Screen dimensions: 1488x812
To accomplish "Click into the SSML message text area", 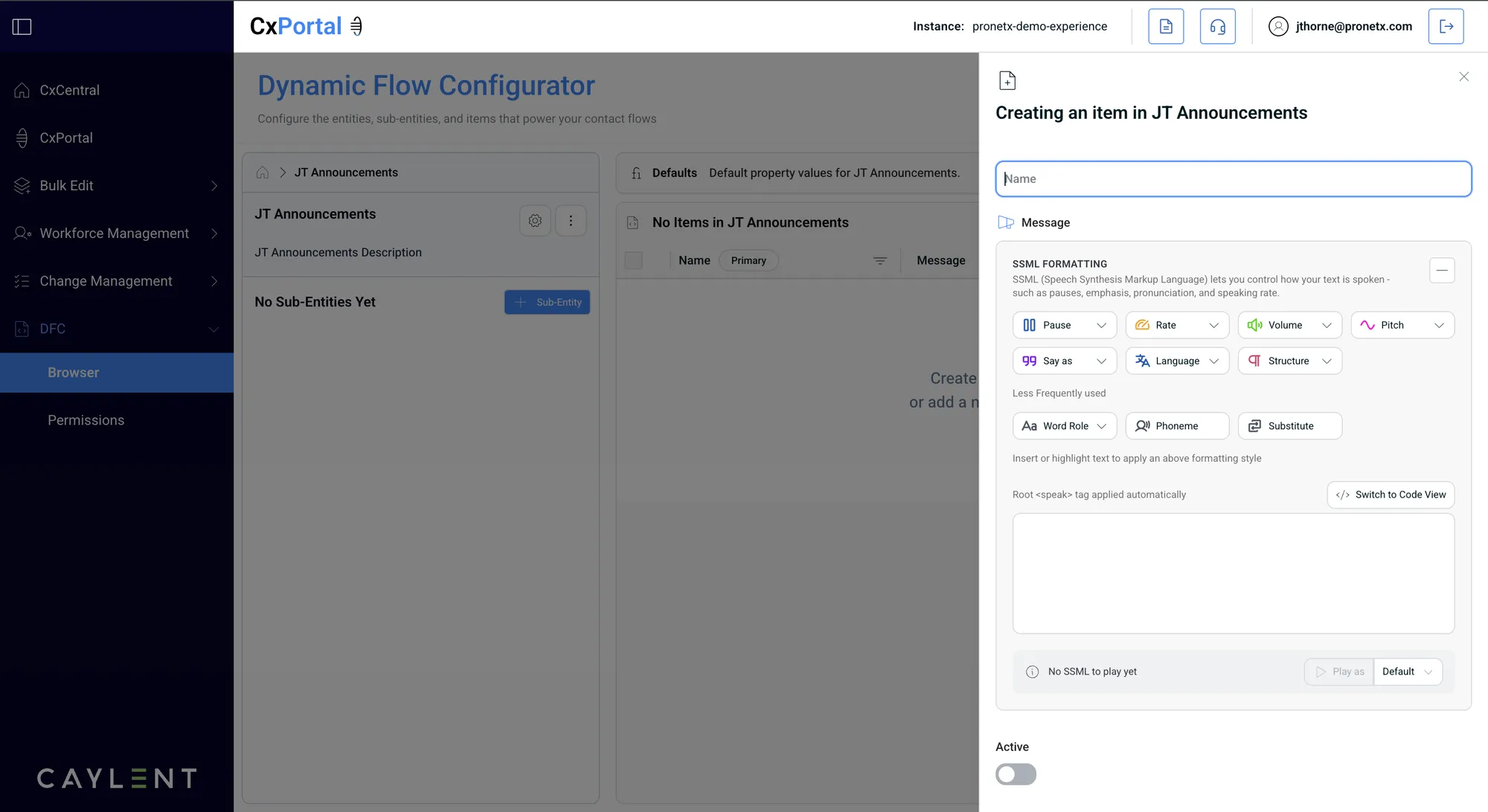I will click(1234, 573).
